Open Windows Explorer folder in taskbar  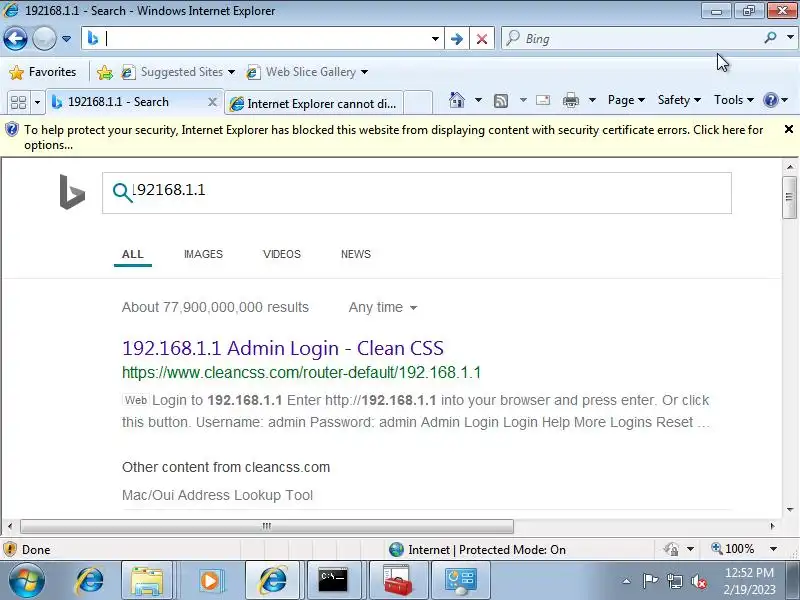click(146, 581)
